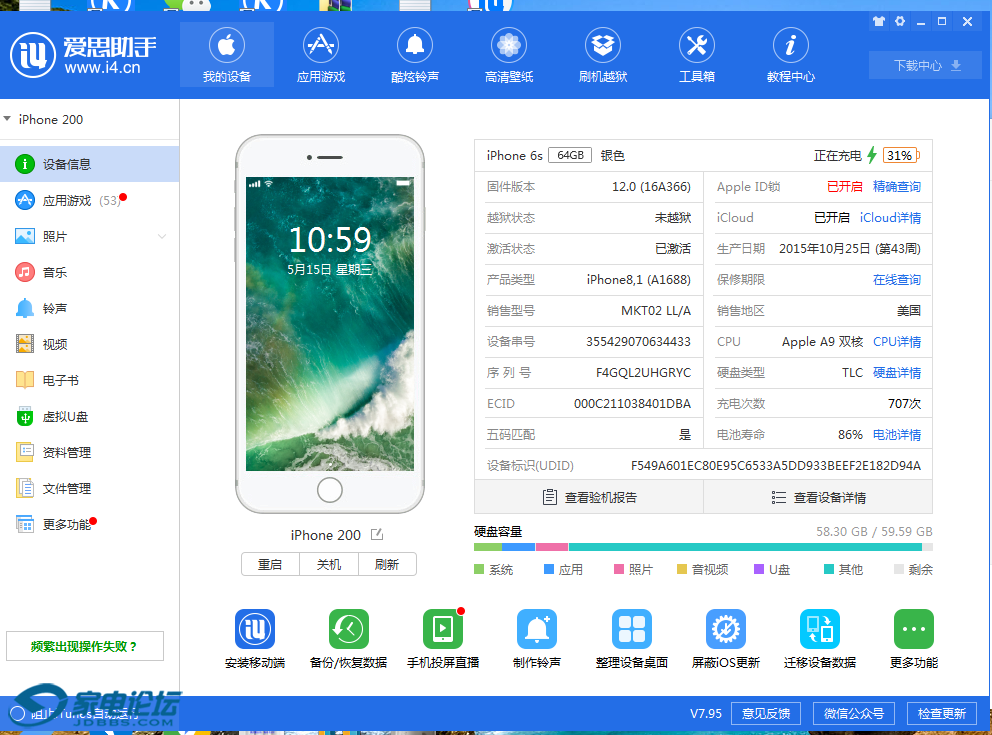The image size is (992, 735).
Task: Click the teal Other segment of the storage bar
Action: (744, 547)
